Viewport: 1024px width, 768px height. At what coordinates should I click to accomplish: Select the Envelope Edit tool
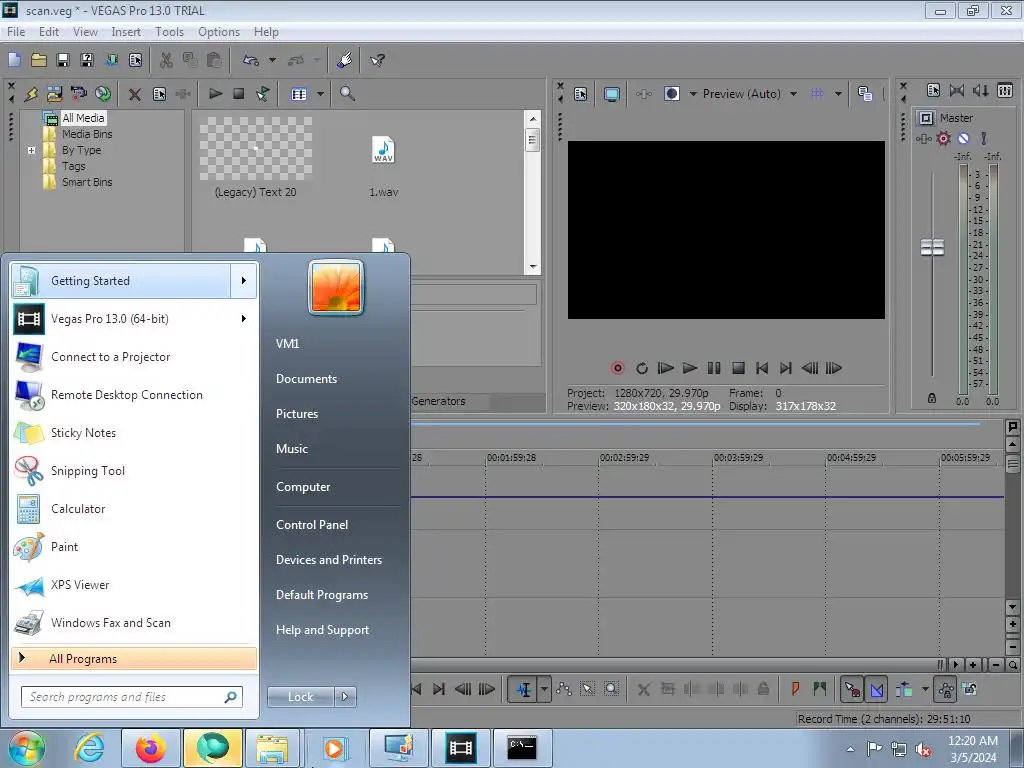pyautogui.click(x=564, y=689)
